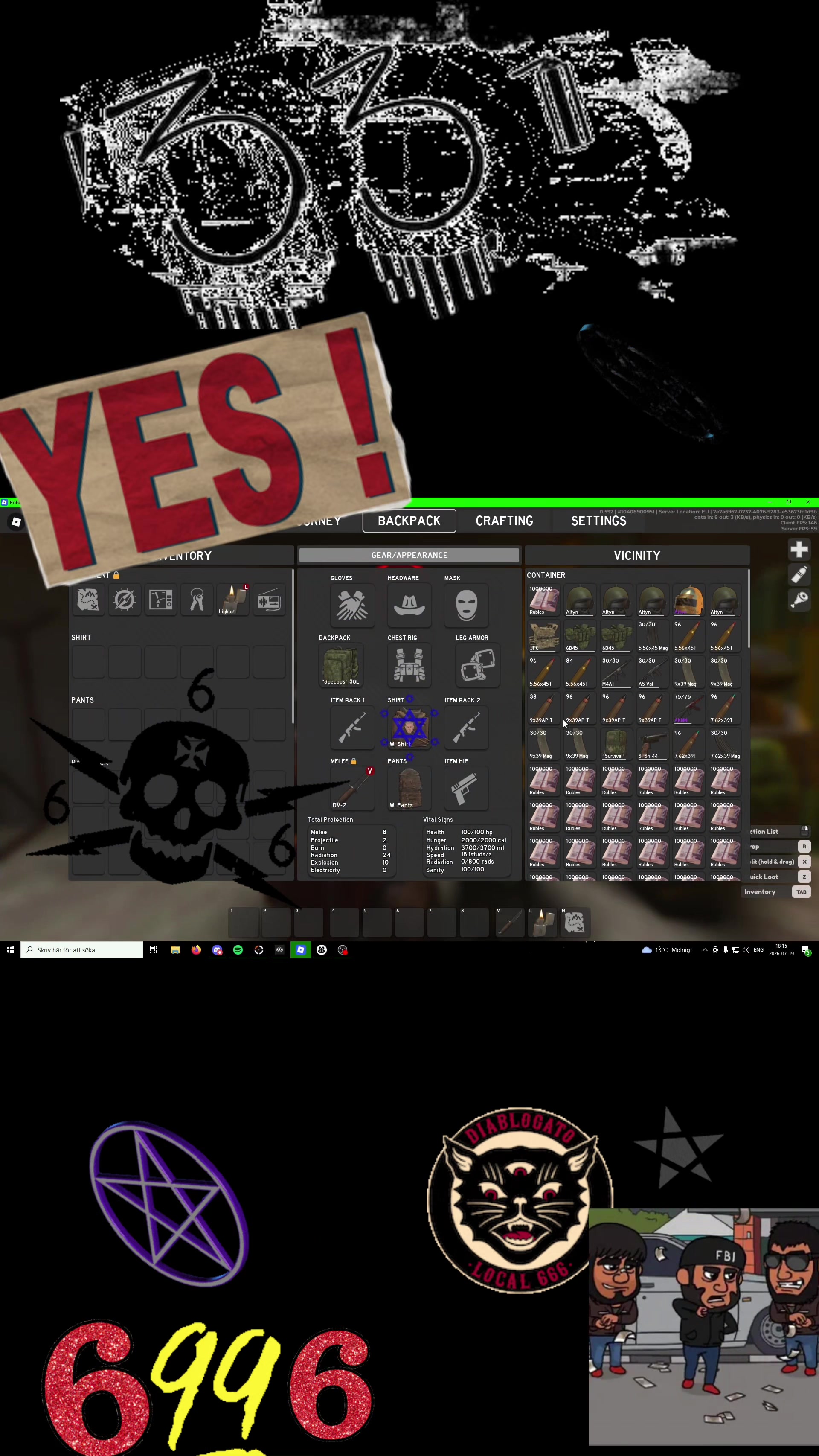819x1456 pixels.
Task: Open the Windows Start menu
Action: [x=10, y=950]
